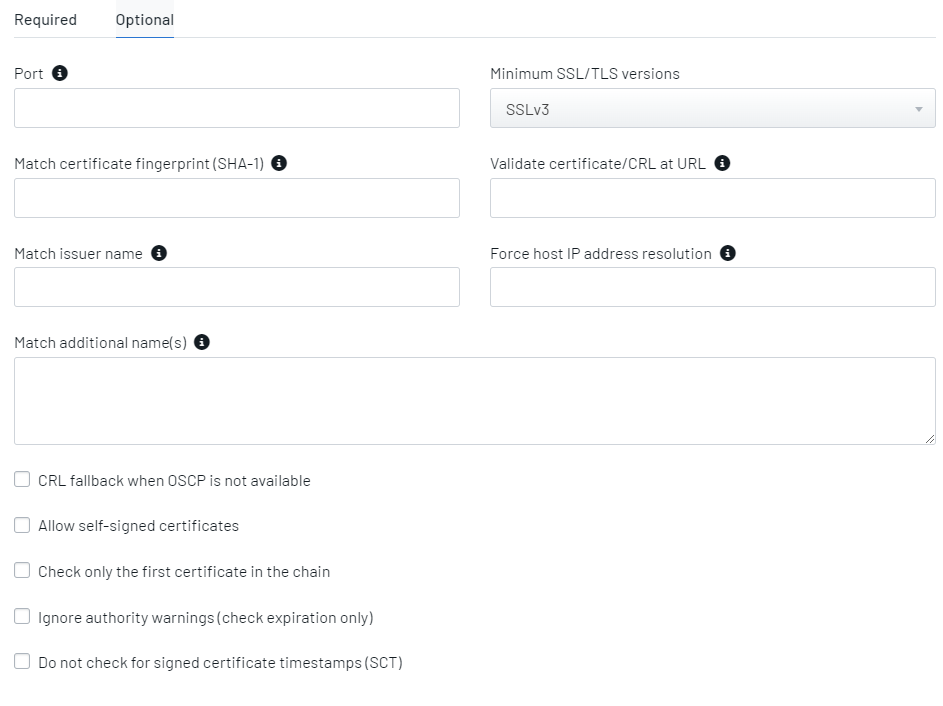
Task: Switch to the Required tab
Action: pos(46,19)
